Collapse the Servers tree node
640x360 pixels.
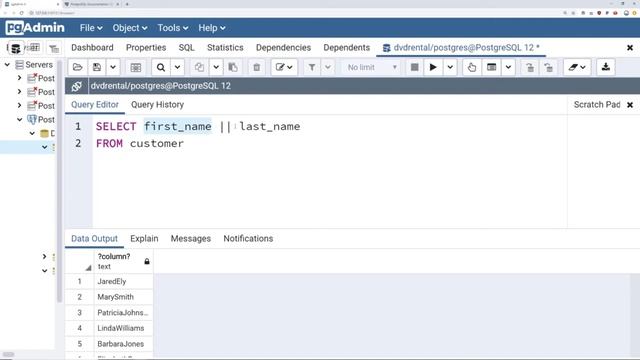click(7, 64)
